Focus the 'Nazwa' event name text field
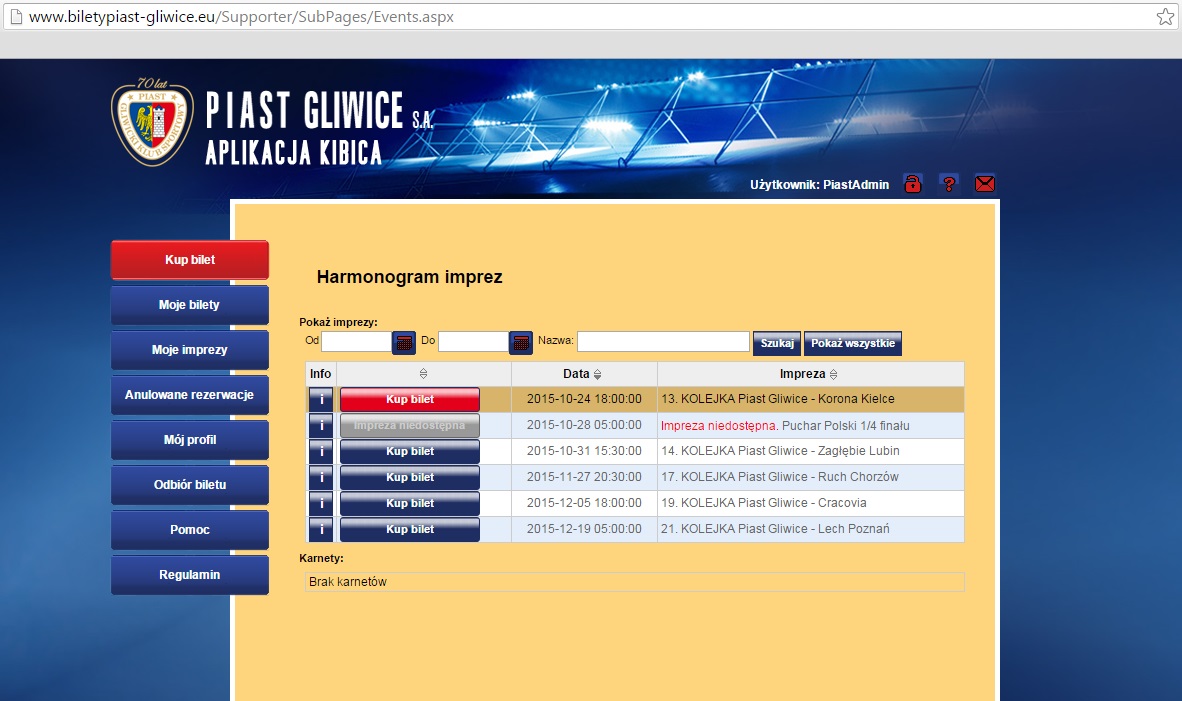Image resolution: width=1182 pixels, height=701 pixels. [x=662, y=342]
